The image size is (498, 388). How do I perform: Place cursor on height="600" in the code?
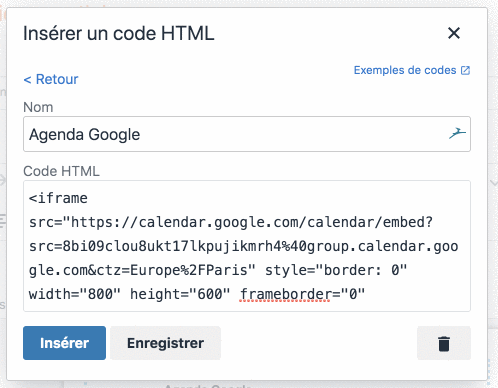point(180,294)
